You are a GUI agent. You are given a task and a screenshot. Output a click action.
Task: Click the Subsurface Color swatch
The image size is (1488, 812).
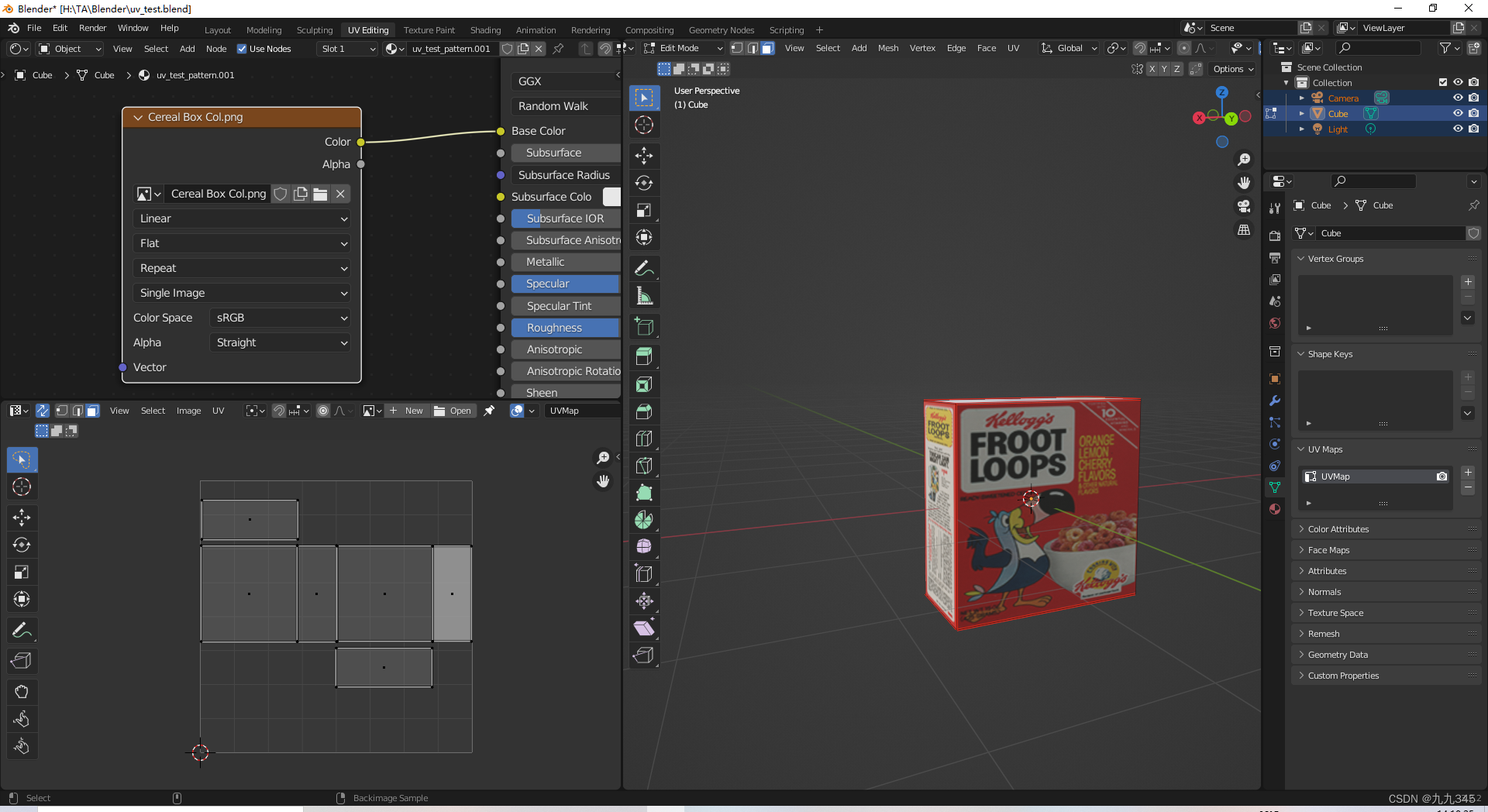coord(611,197)
